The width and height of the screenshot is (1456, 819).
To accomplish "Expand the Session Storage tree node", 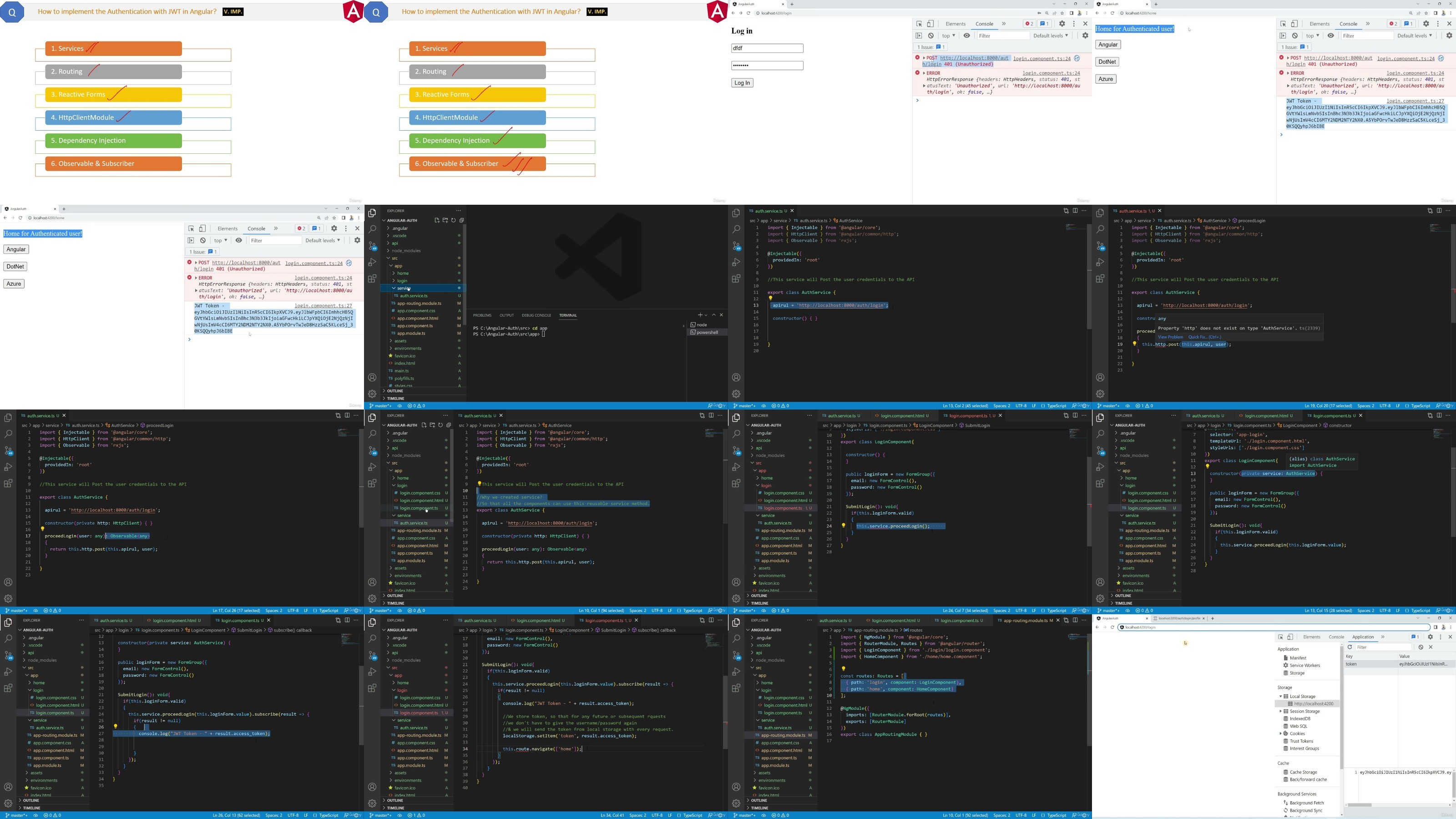I will 1281,711.
